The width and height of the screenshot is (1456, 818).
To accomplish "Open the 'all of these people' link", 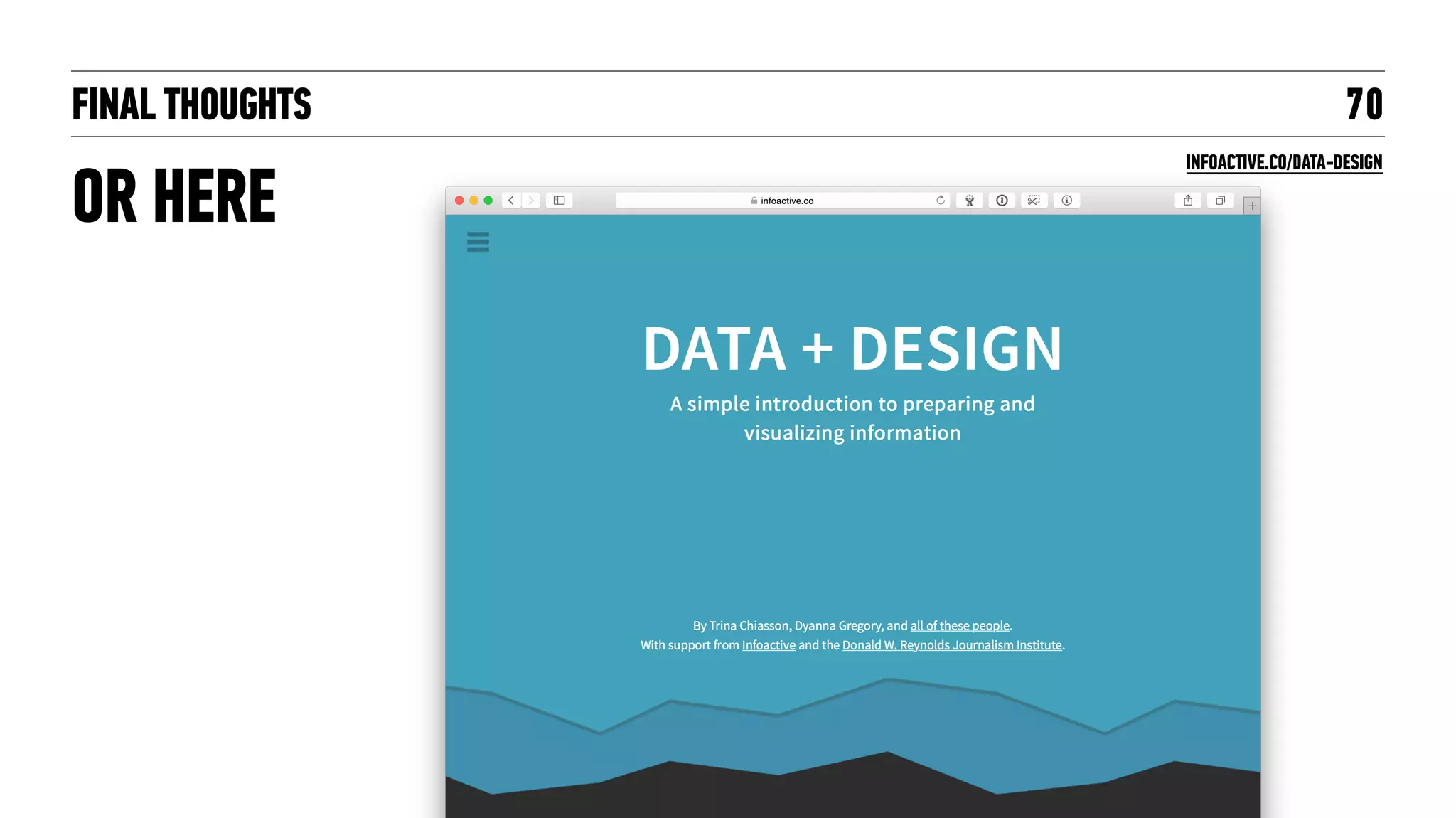I will point(960,626).
